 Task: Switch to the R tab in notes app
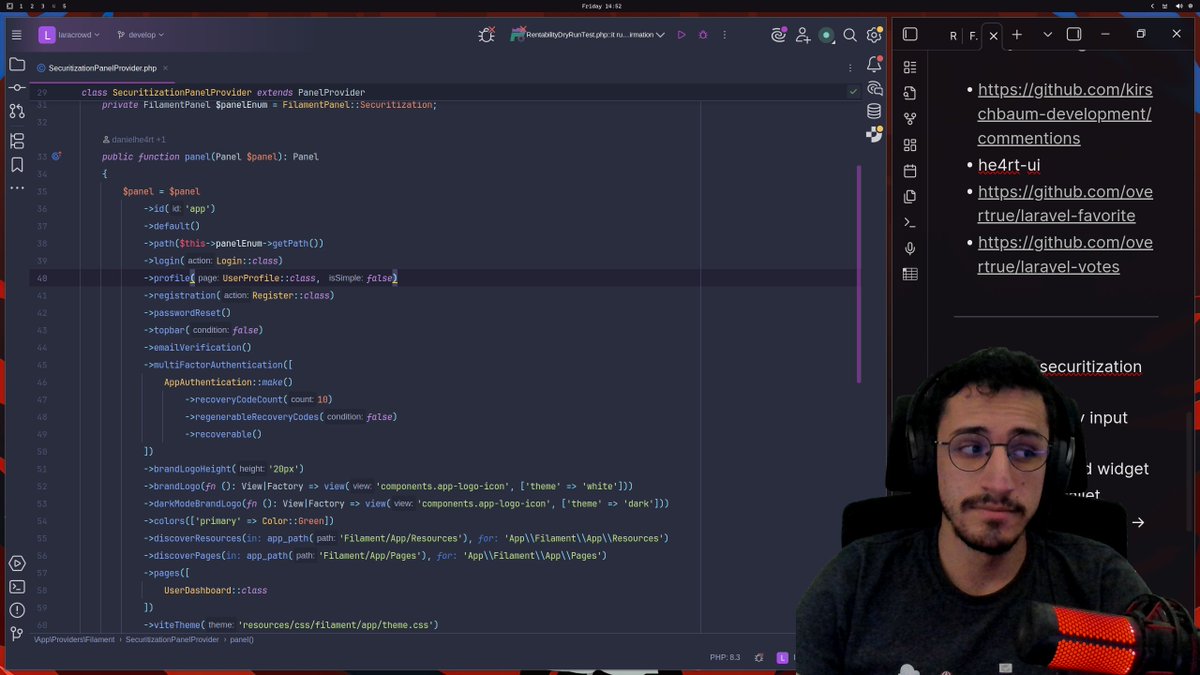click(x=953, y=35)
